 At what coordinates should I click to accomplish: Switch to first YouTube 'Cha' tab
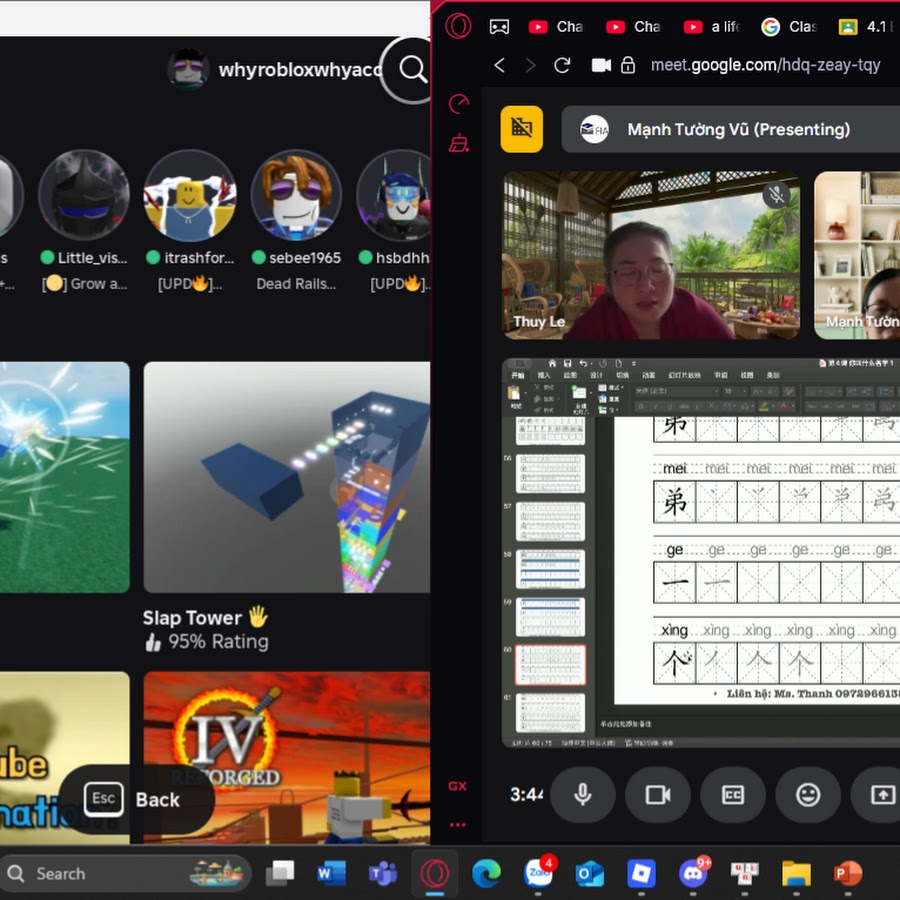[556, 27]
